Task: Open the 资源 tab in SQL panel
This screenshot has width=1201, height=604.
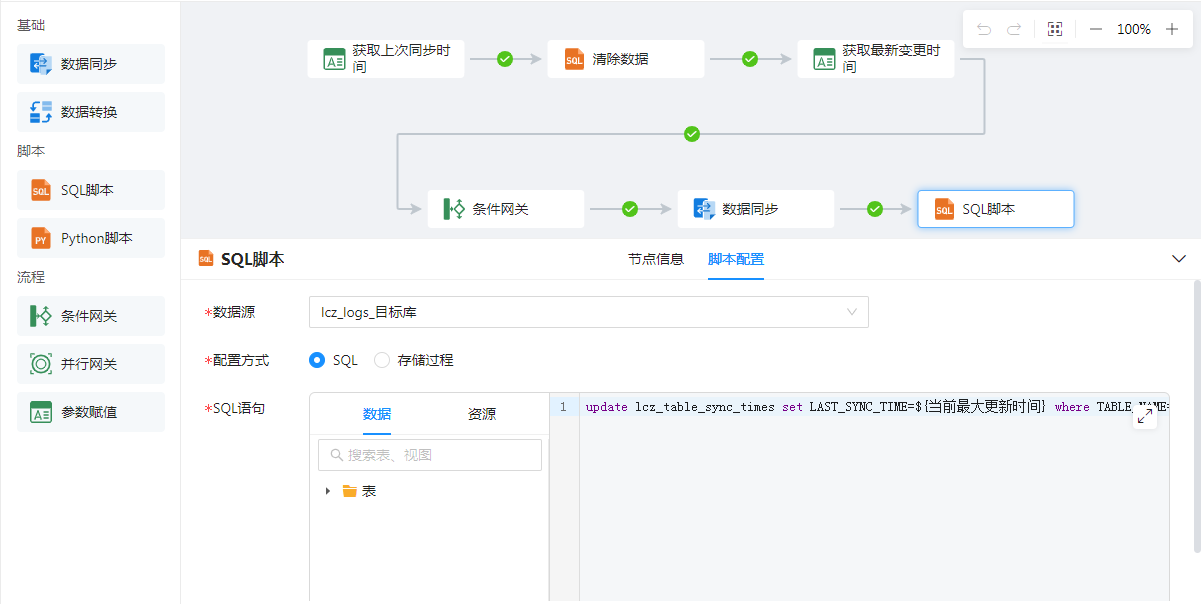Action: point(482,414)
